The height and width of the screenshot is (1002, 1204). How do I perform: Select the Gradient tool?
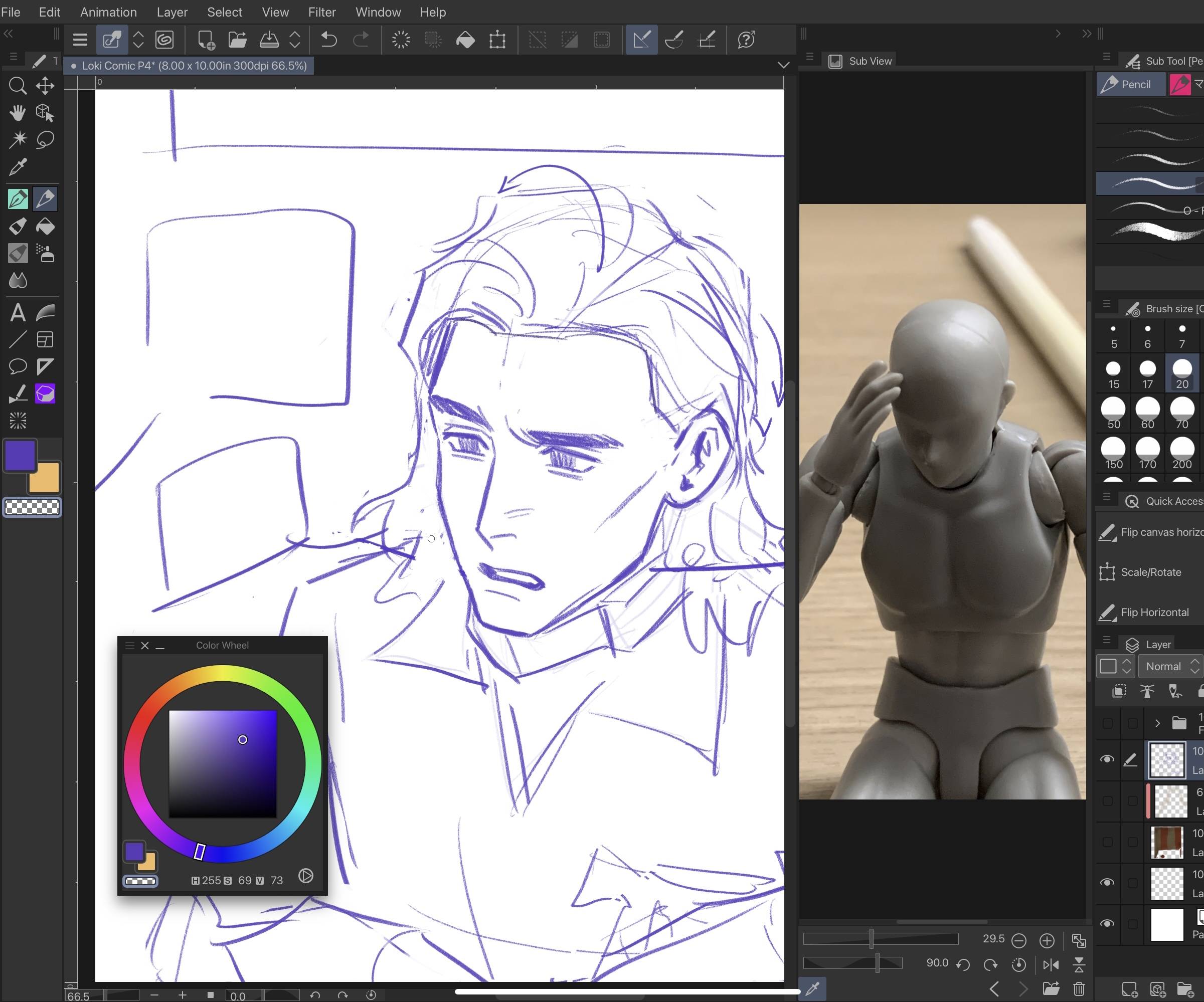(45, 313)
